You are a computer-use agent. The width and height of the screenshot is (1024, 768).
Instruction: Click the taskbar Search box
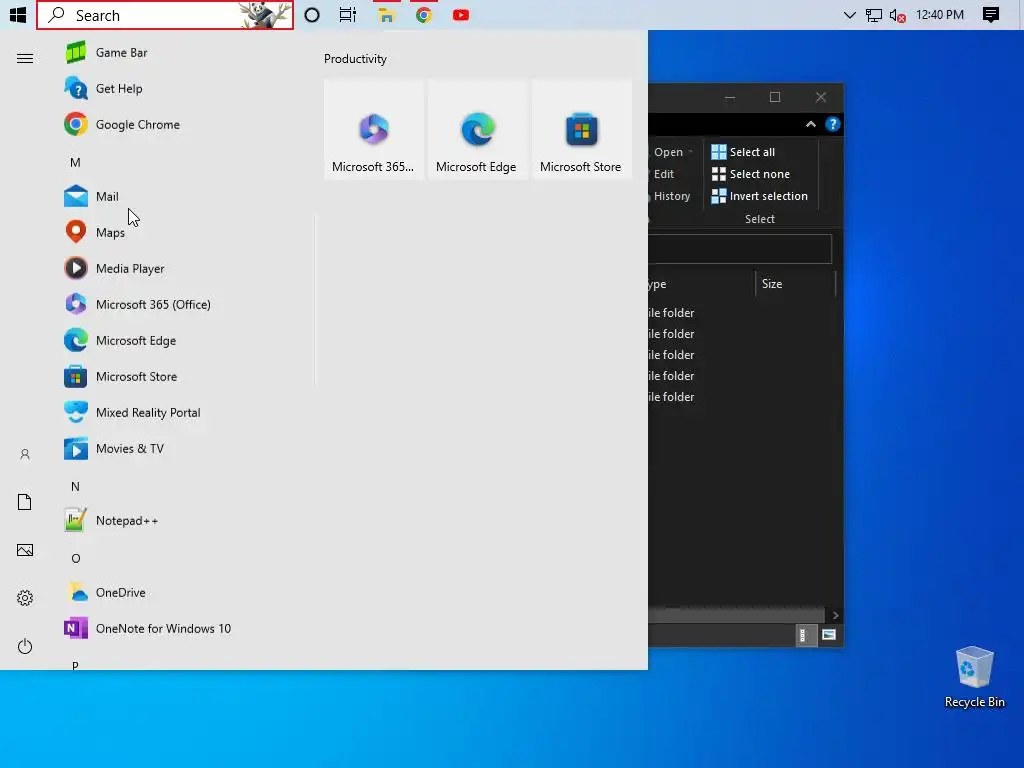tap(165, 15)
